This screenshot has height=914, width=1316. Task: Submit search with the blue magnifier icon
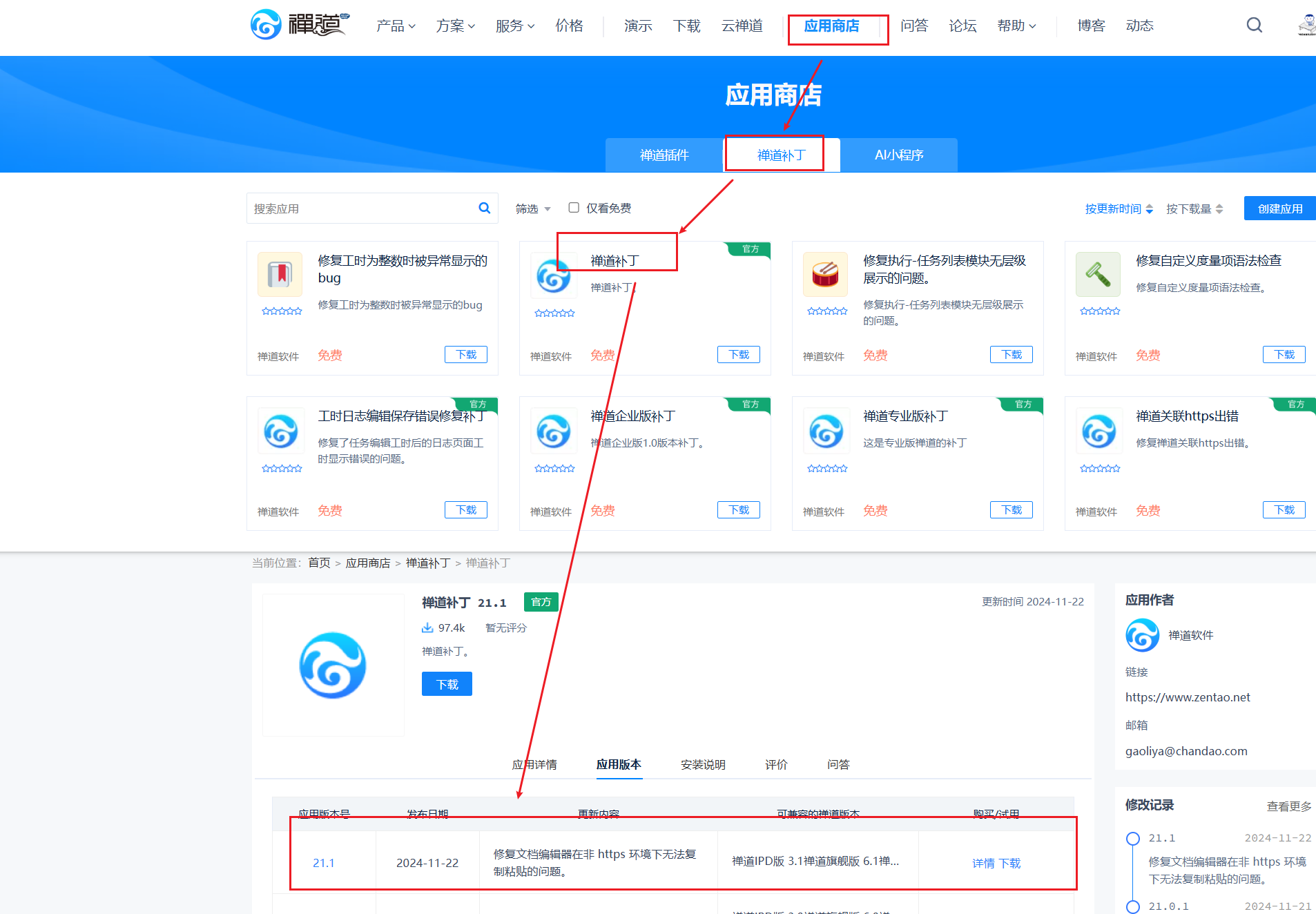pos(484,208)
